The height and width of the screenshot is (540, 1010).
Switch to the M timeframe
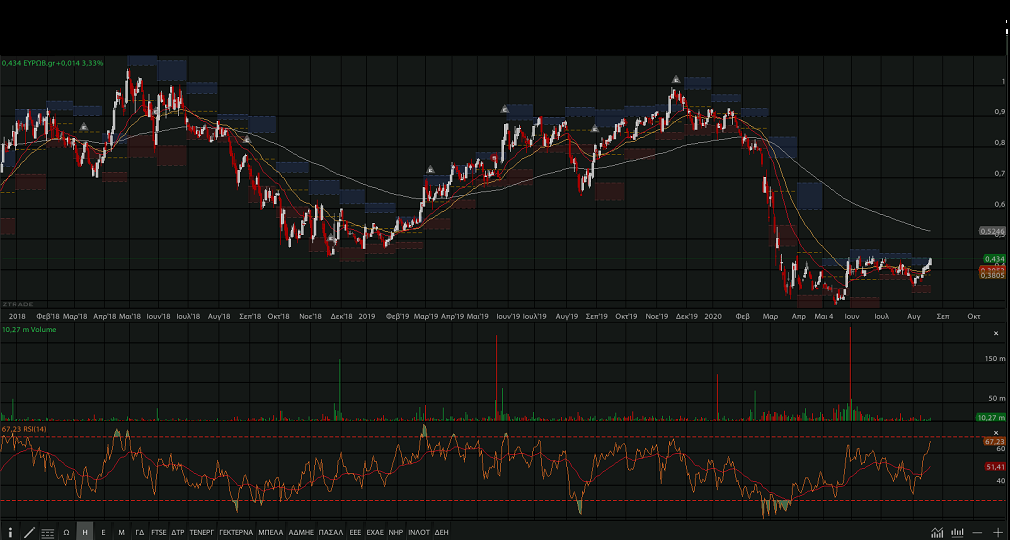click(x=121, y=533)
